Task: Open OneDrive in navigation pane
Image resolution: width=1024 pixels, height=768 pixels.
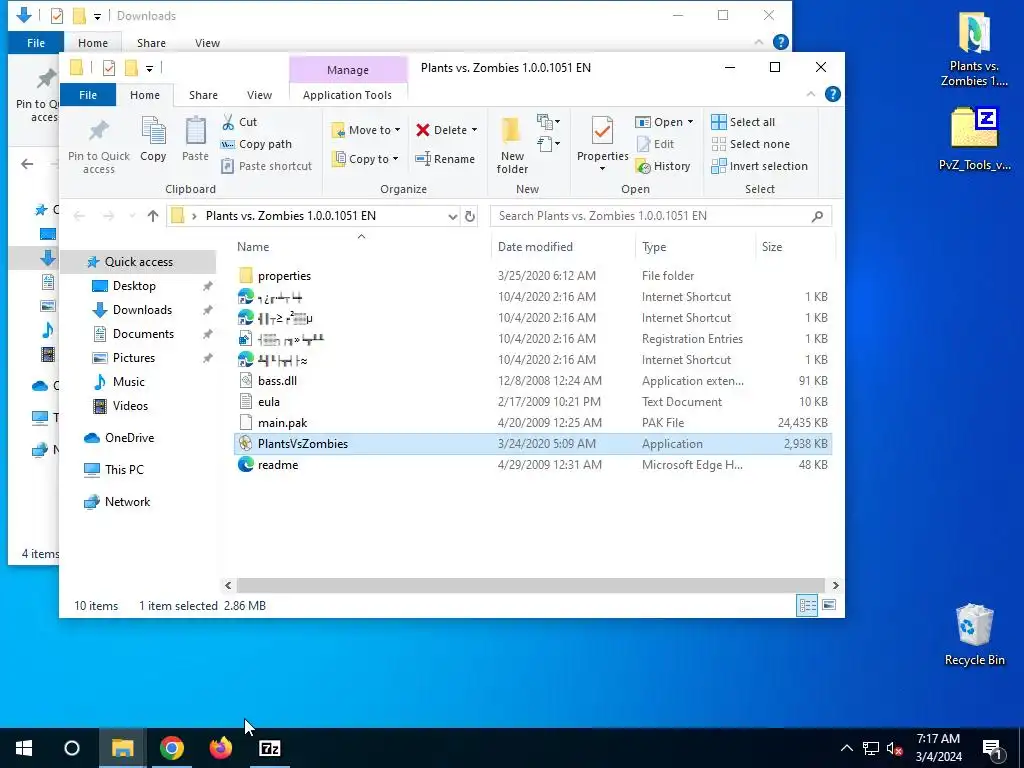Action: [x=129, y=438]
